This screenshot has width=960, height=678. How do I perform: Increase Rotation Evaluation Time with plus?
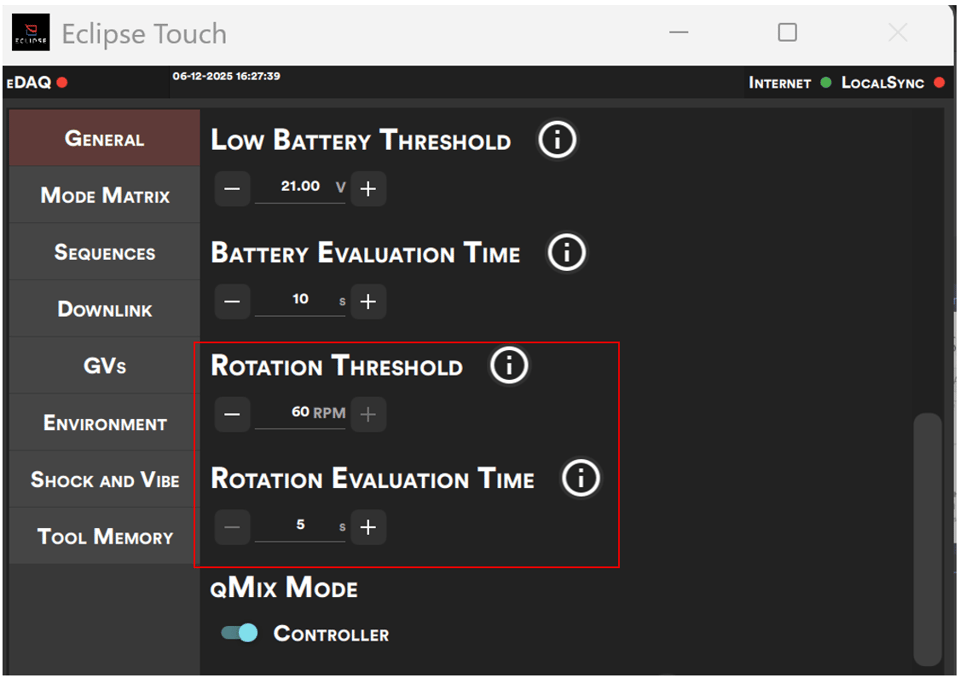pyautogui.click(x=368, y=527)
